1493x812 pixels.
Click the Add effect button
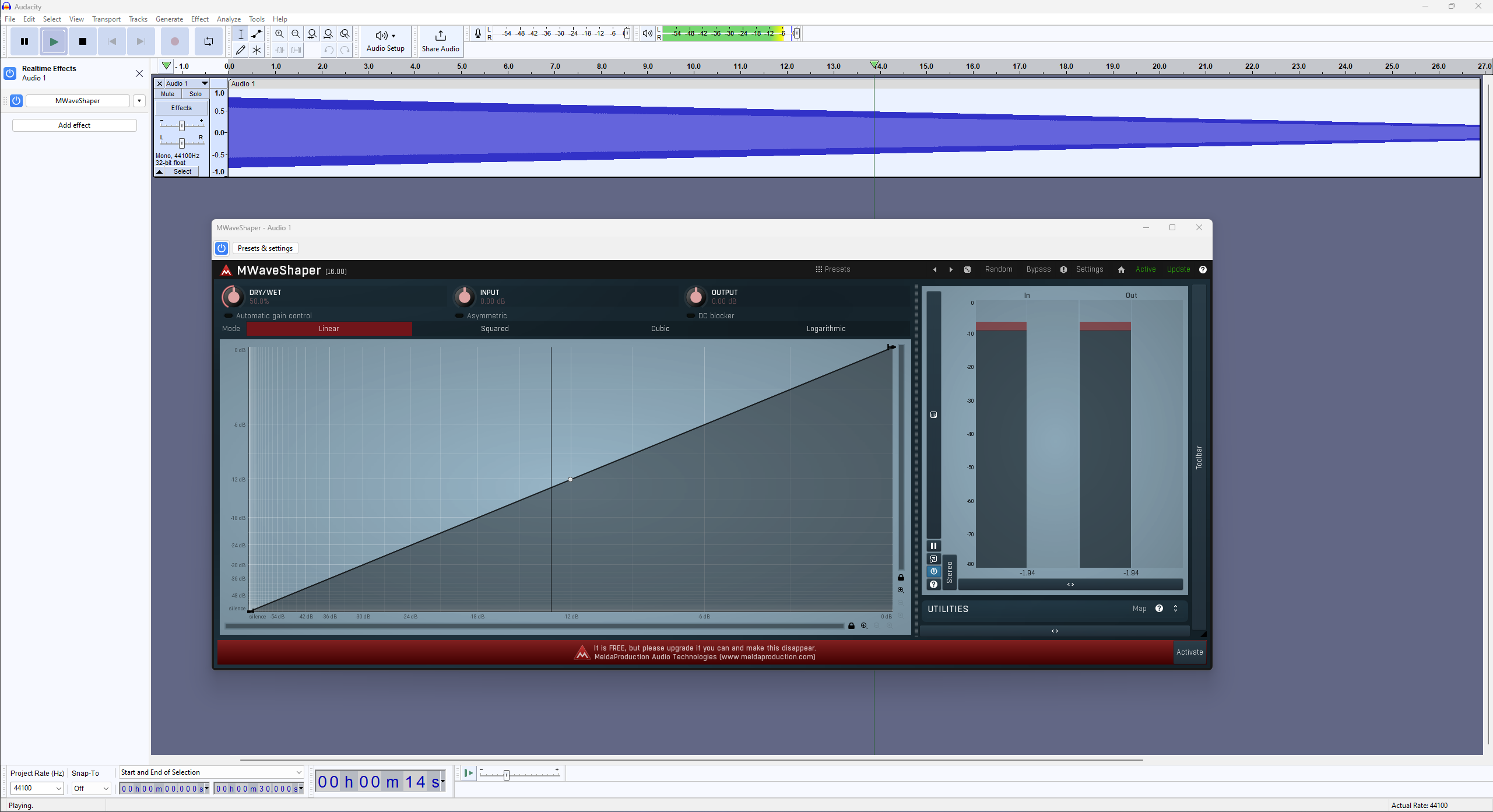(74, 125)
